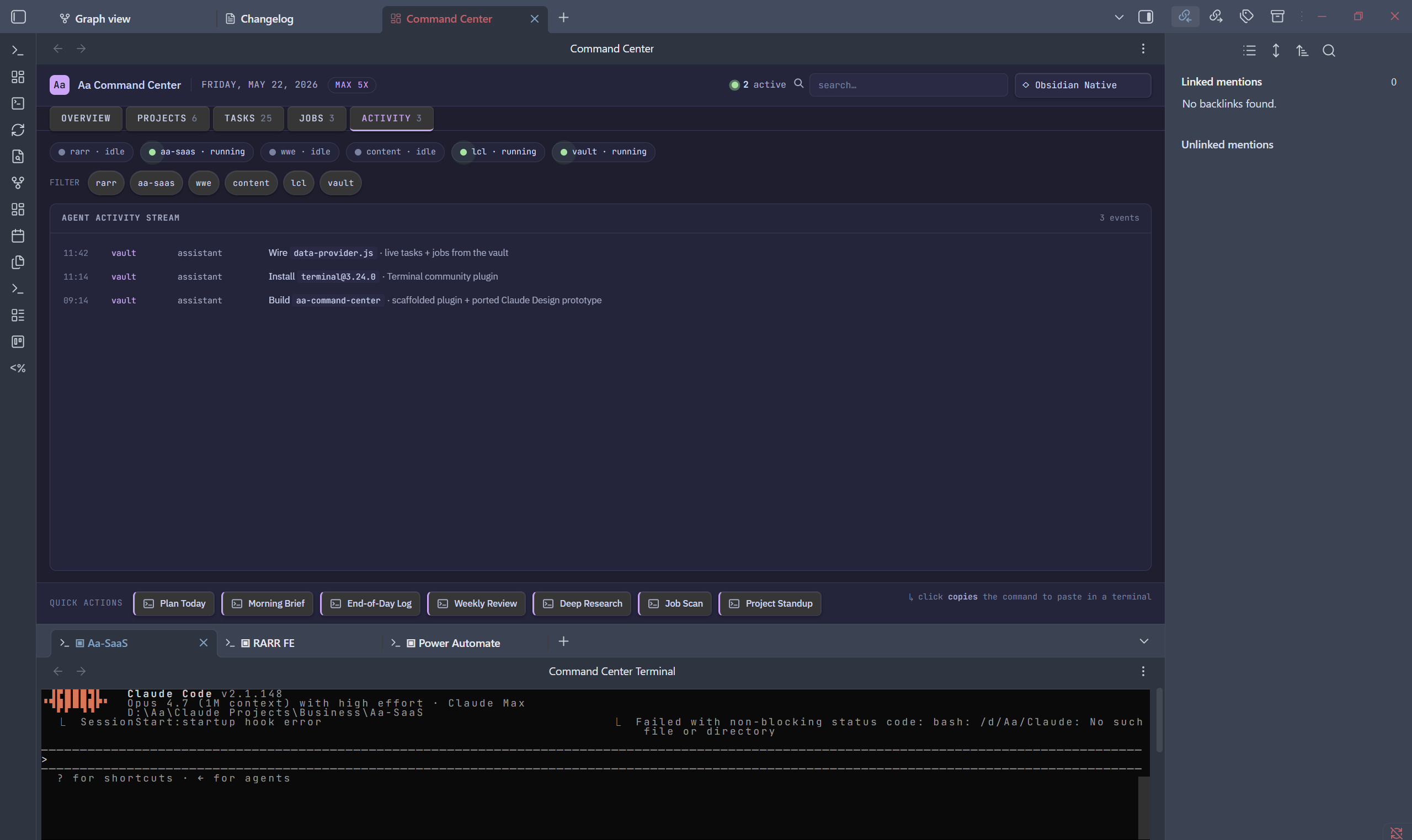Expand the Unlinked mentions section

(1227, 145)
